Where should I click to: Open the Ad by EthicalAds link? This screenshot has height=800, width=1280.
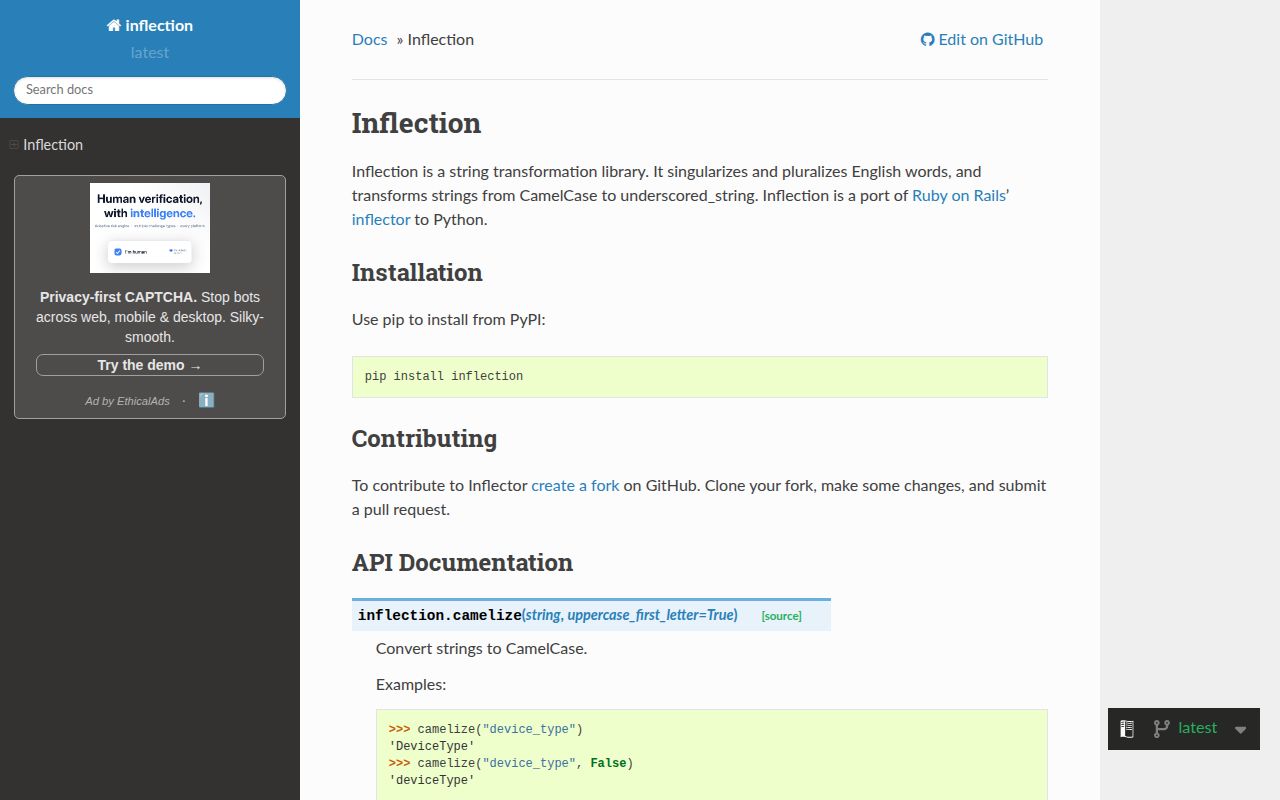tap(127, 401)
